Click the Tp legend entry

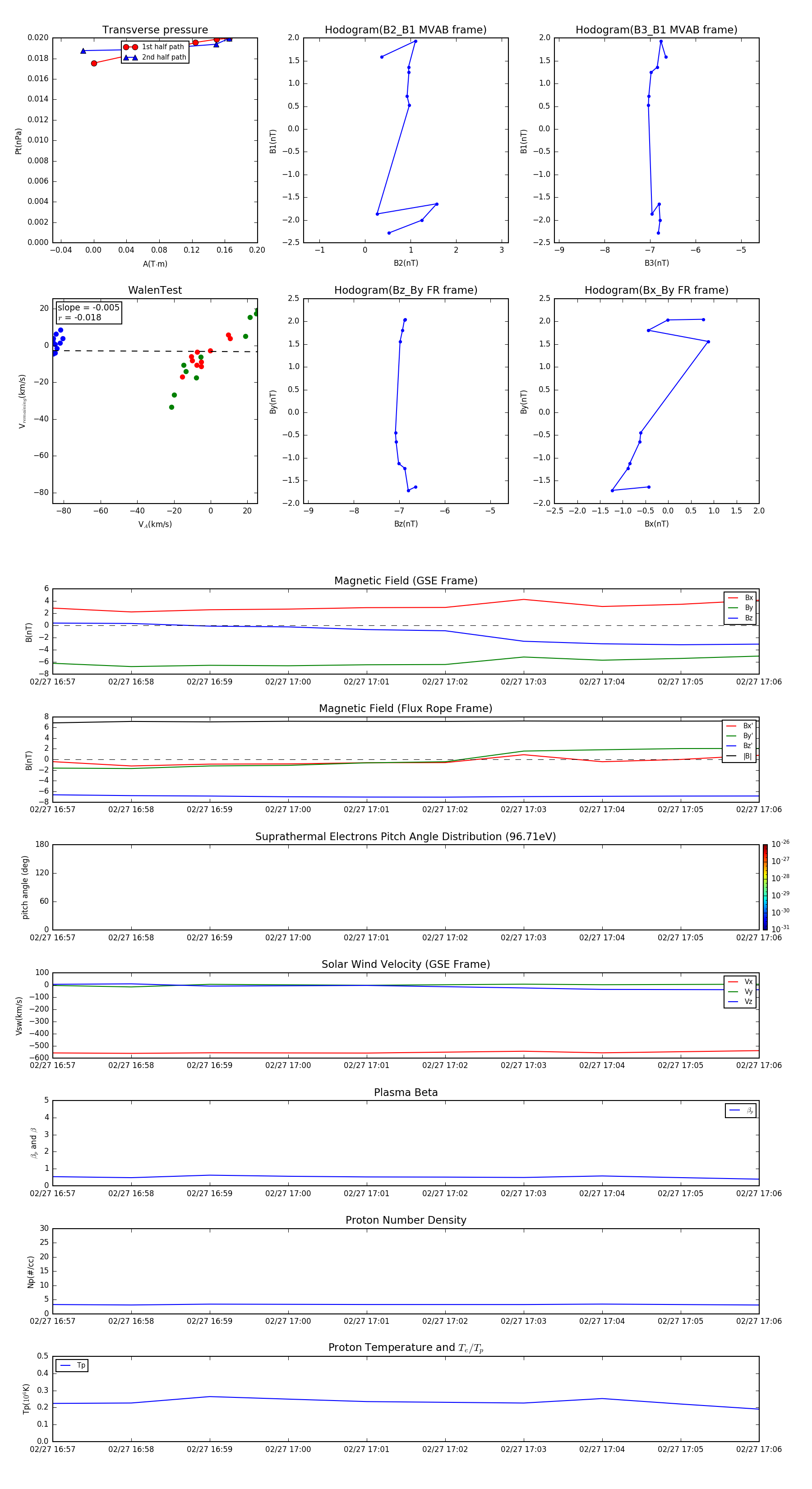tap(72, 1365)
